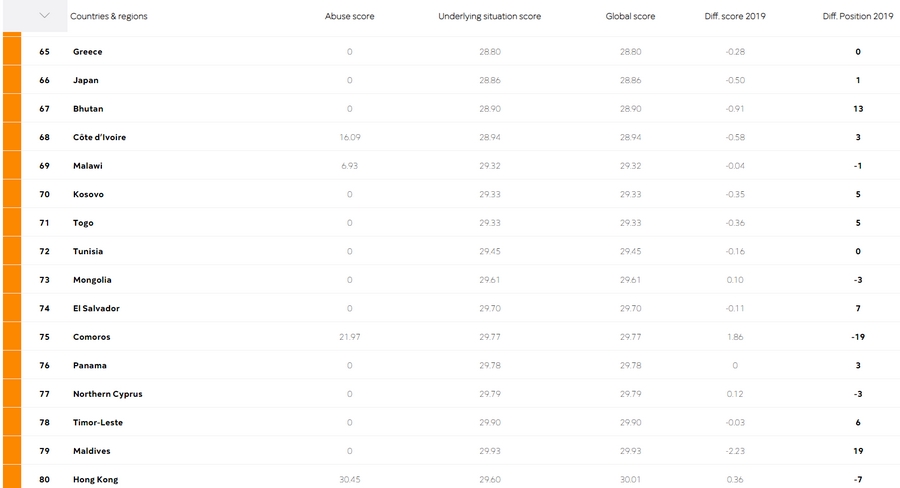Screen dimensions: 900x488
Task: Open the Japan country entry
Action: click(86, 80)
